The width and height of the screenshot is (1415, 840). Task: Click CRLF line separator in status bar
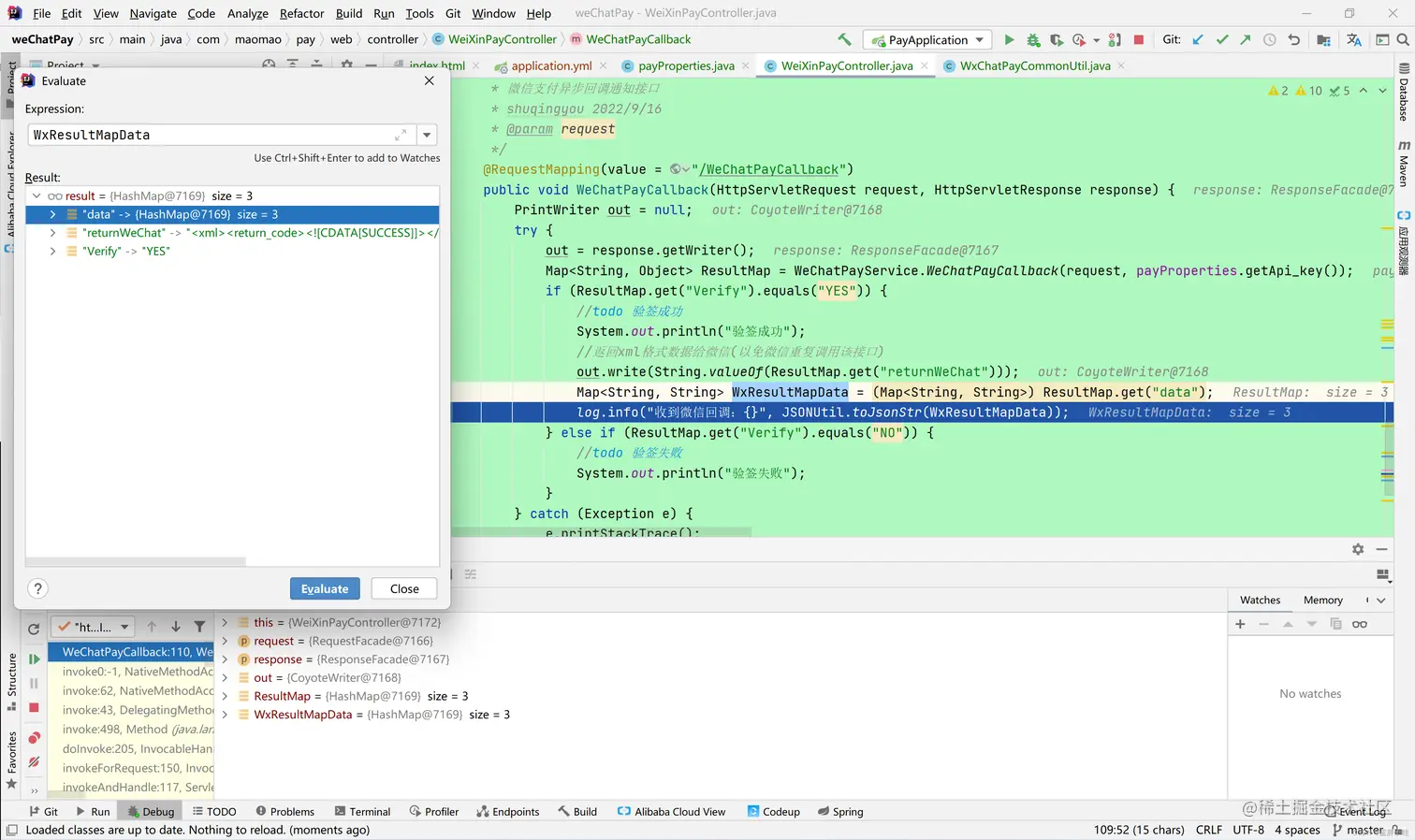[x=1209, y=830]
